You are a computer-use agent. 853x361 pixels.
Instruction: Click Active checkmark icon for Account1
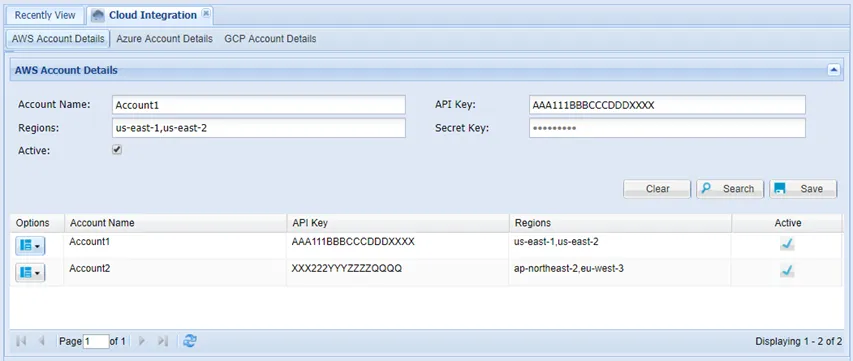click(787, 245)
